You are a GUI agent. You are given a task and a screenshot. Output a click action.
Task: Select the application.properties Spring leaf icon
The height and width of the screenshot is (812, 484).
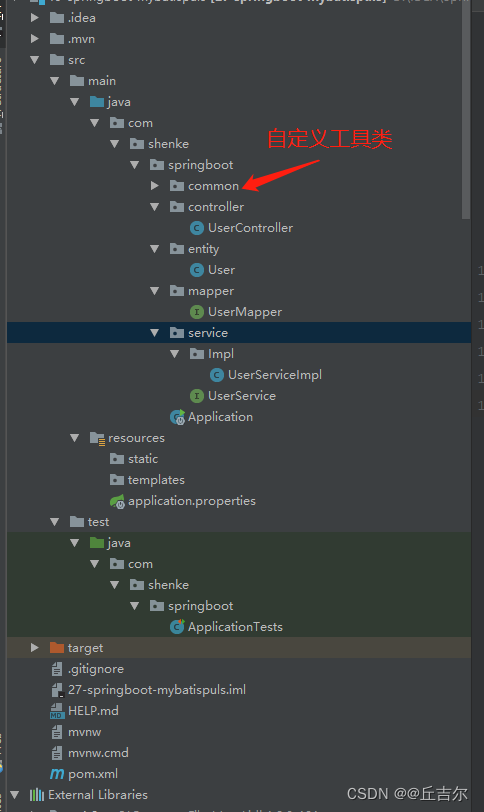coord(118,501)
